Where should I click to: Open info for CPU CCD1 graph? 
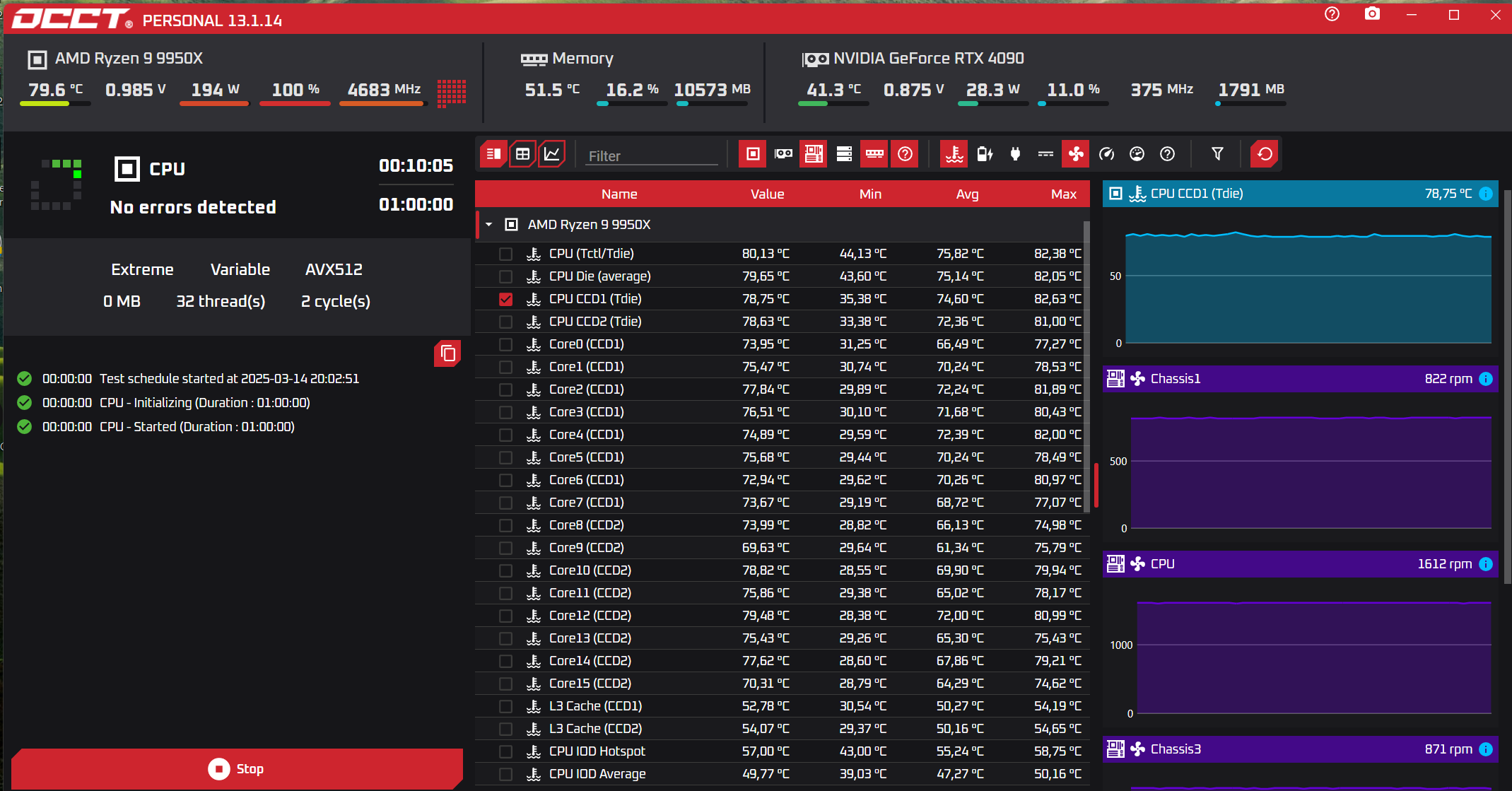point(1486,194)
